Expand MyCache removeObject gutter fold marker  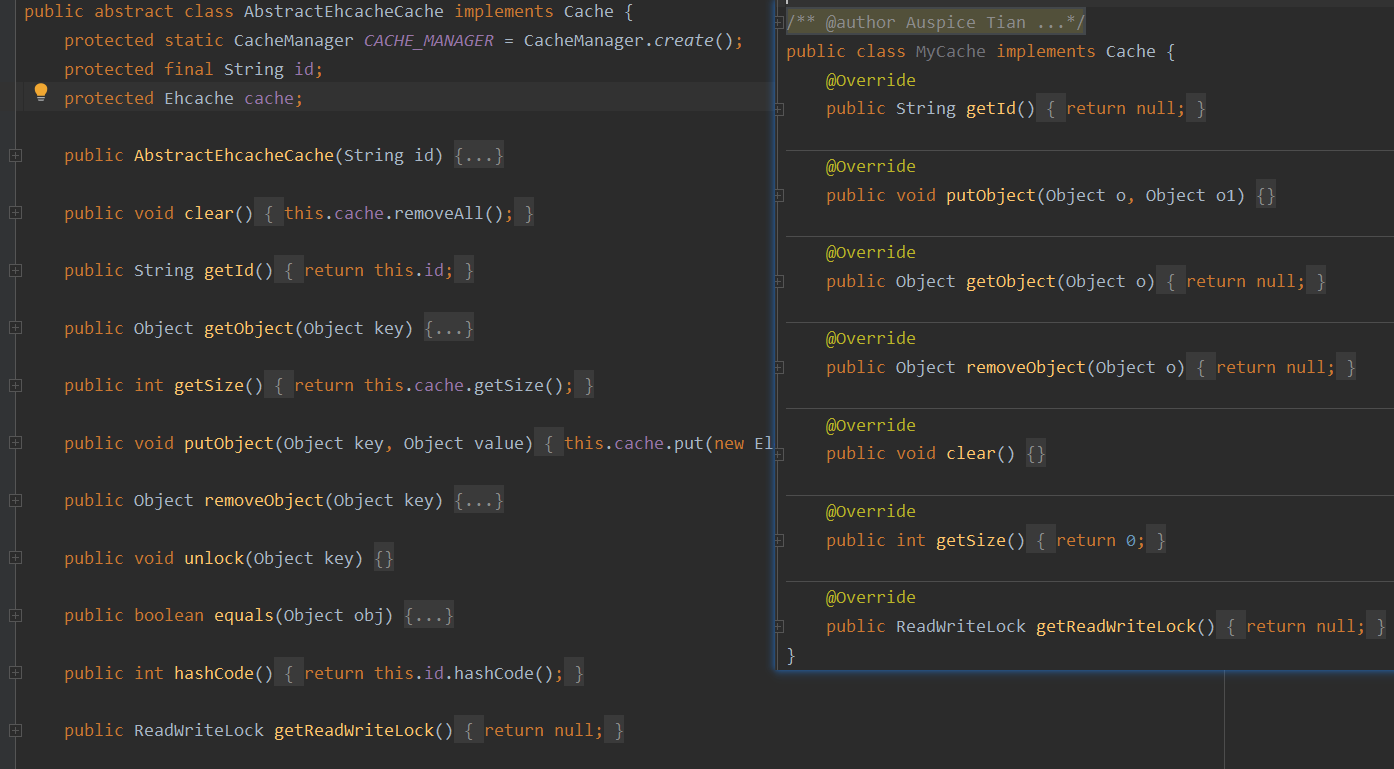780,367
